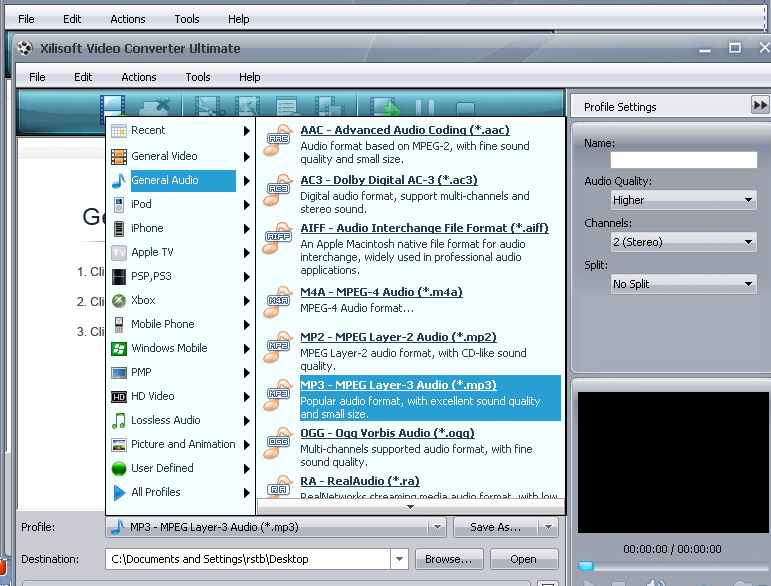Click the preview time 00:00:00 / 00:00:00

(x=672, y=549)
